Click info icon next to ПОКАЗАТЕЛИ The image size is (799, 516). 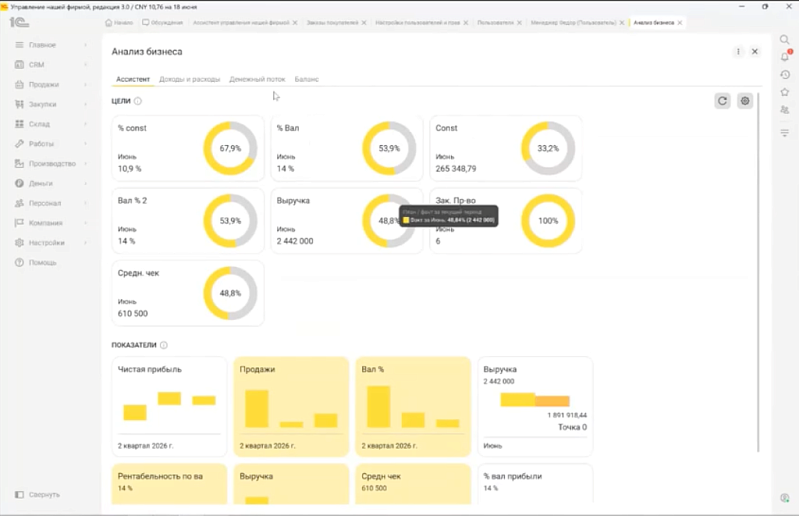[x=164, y=345]
